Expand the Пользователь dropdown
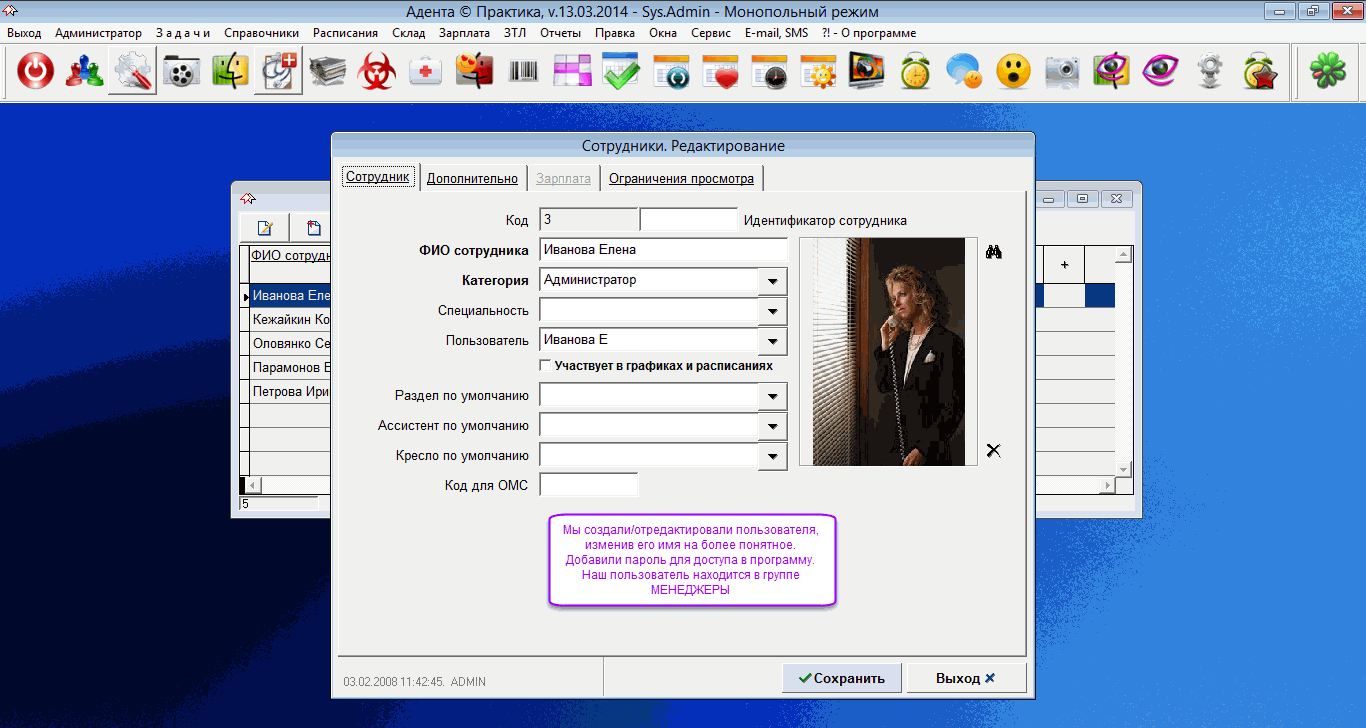Viewport: 1366px width, 728px height. 773,341
